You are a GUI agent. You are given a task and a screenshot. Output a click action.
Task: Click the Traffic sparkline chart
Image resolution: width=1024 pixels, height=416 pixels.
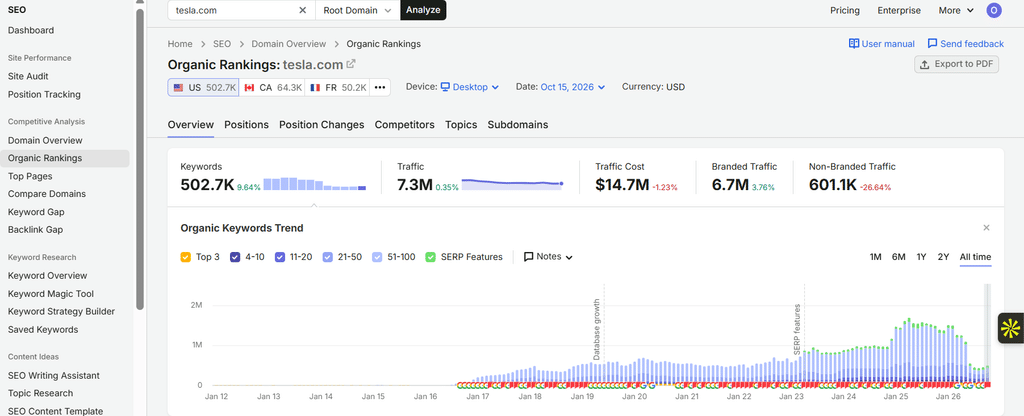[x=512, y=184]
